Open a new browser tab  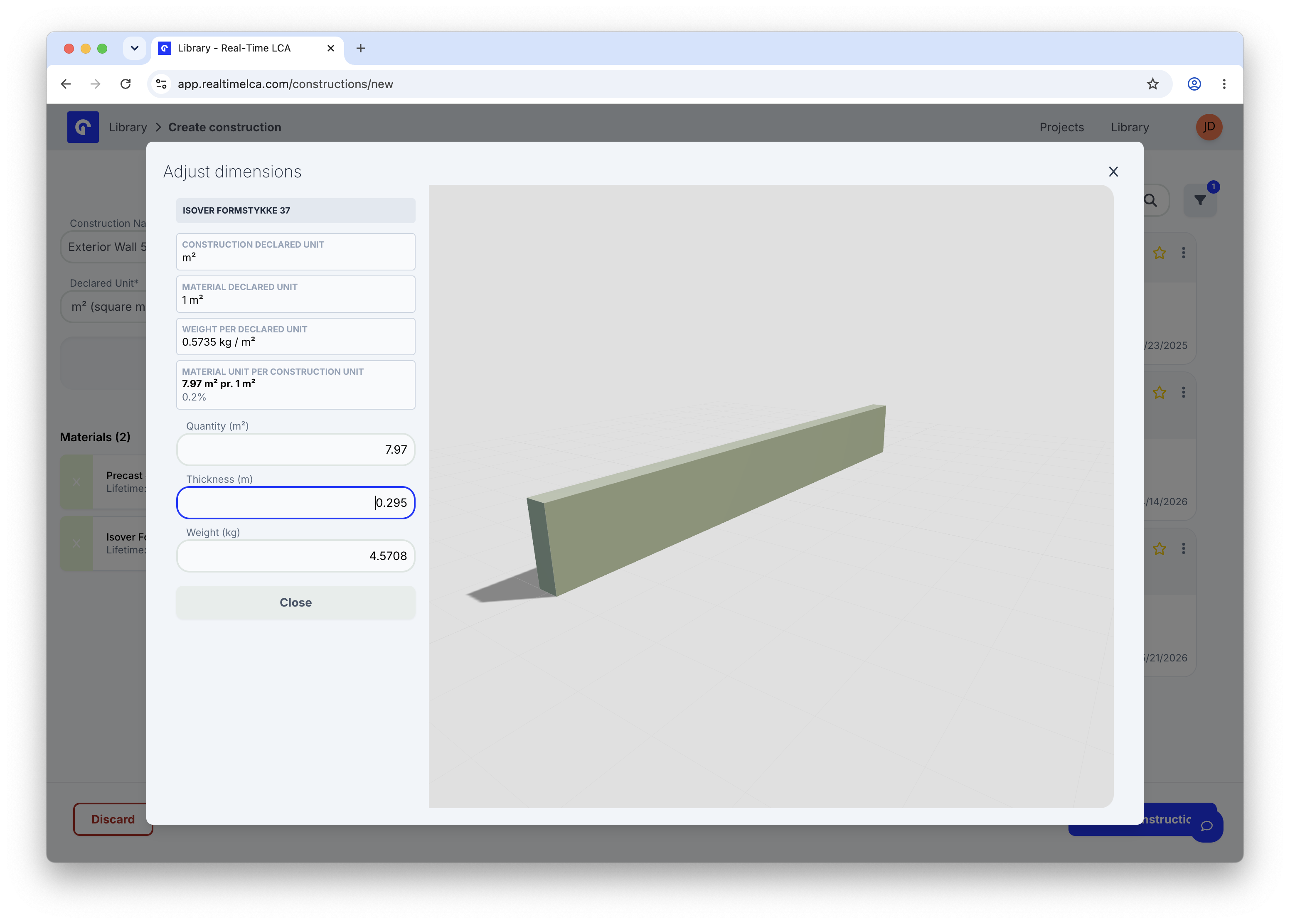pos(361,48)
